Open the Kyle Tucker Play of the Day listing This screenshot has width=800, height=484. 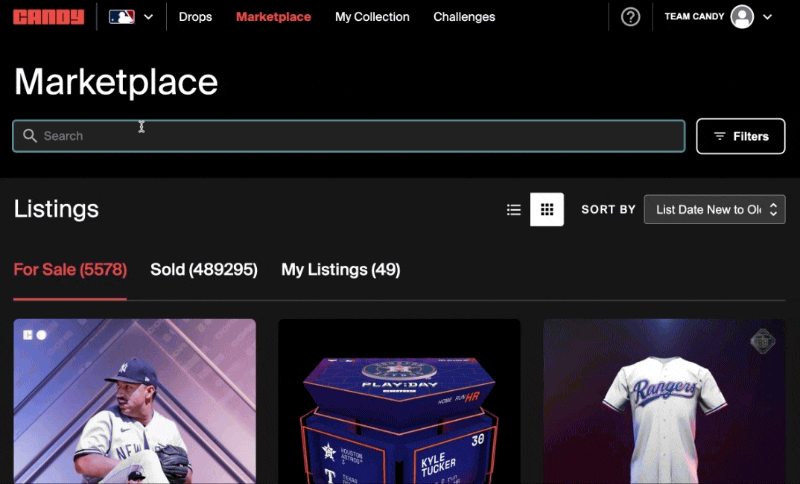399,401
